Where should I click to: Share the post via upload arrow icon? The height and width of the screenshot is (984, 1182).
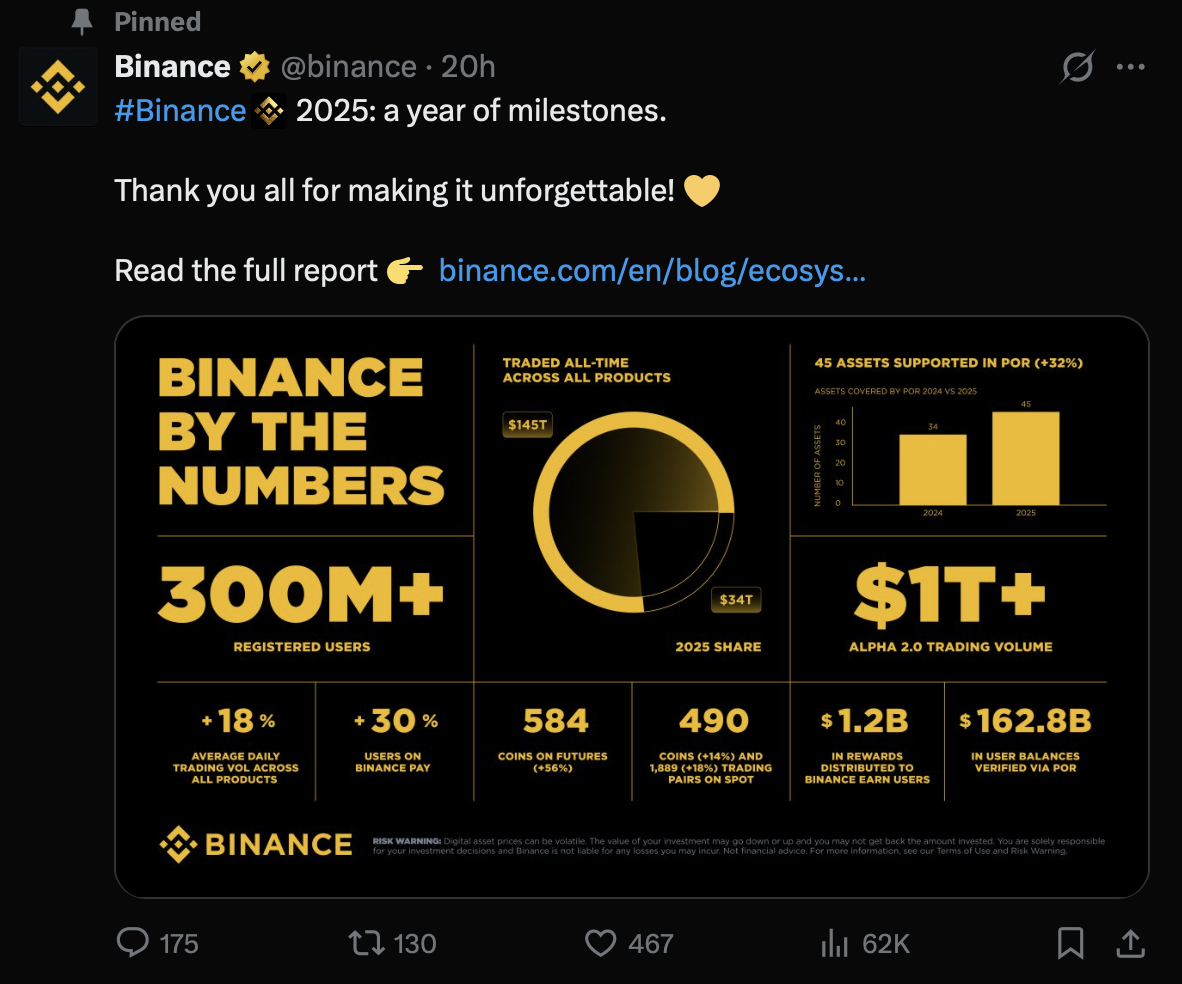coord(1130,943)
